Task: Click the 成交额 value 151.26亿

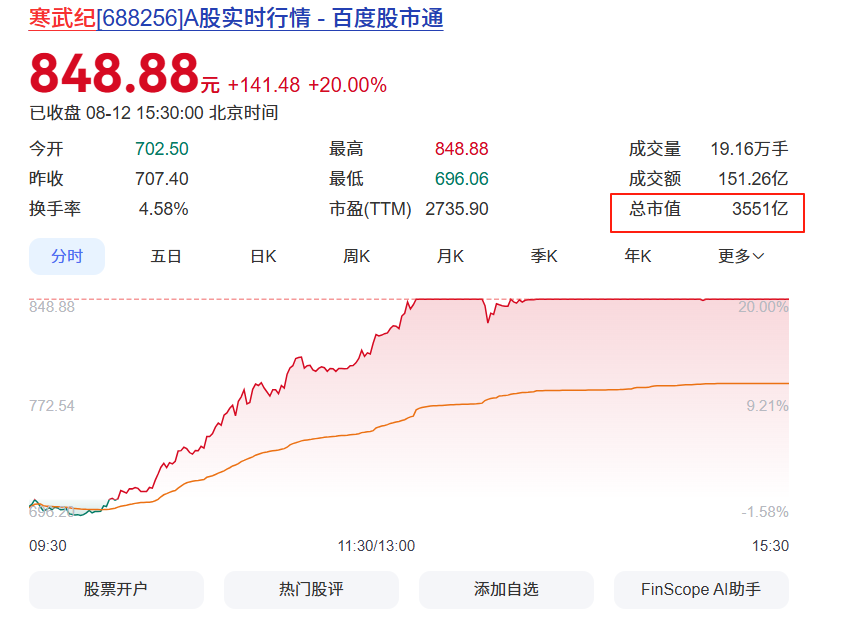Action: point(753,179)
